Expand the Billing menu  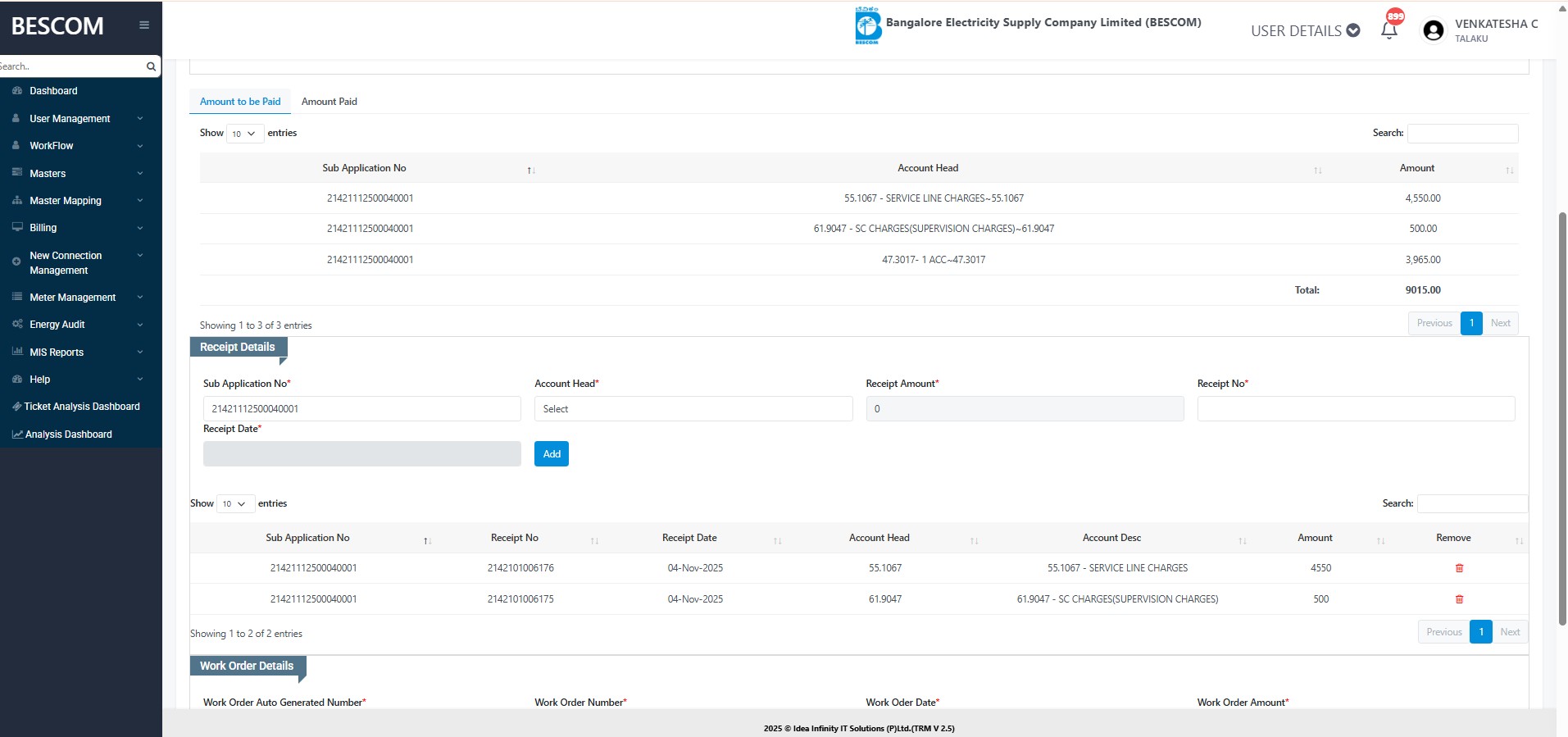click(x=80, y=228)
